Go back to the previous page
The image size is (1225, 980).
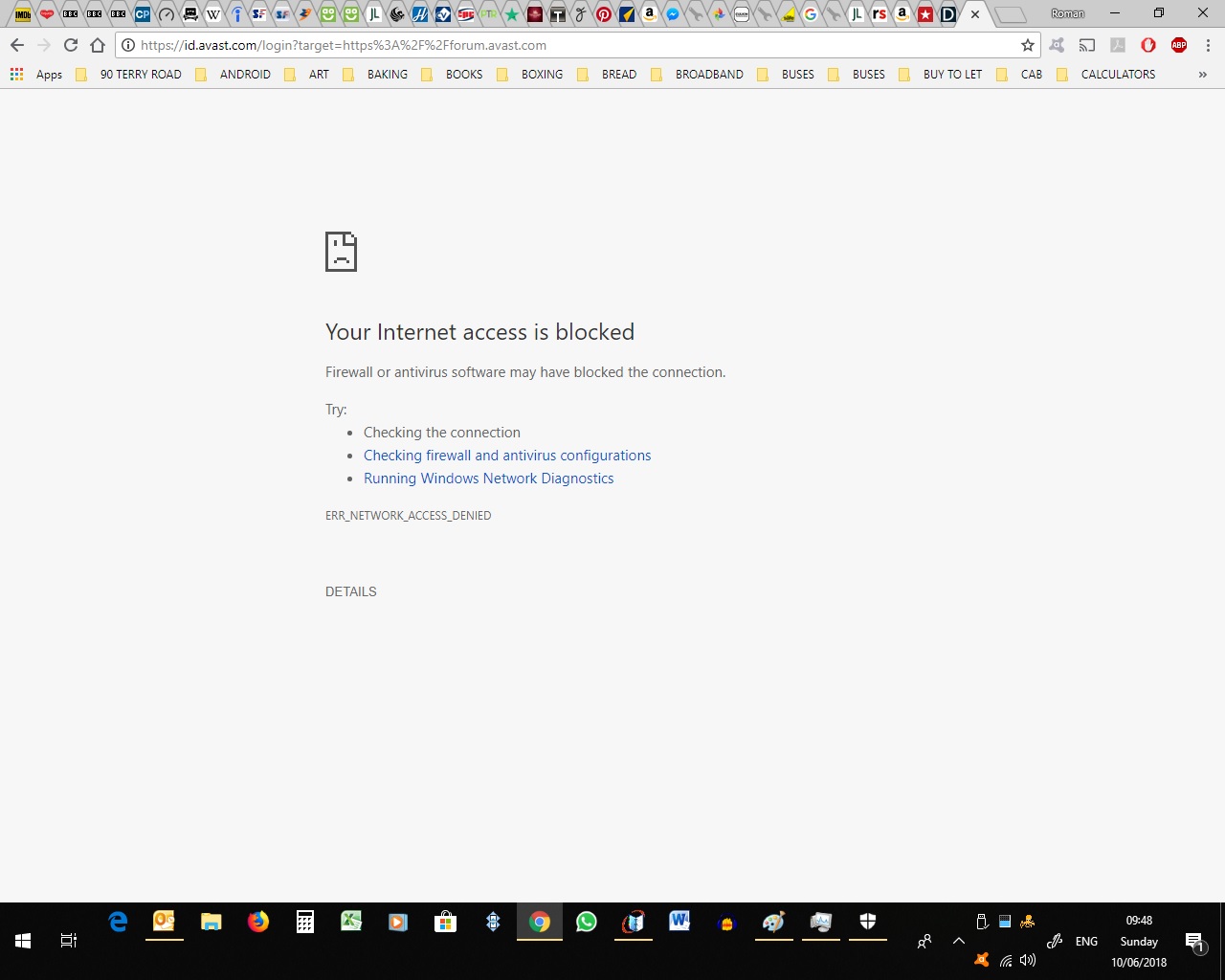click(17, 45)
